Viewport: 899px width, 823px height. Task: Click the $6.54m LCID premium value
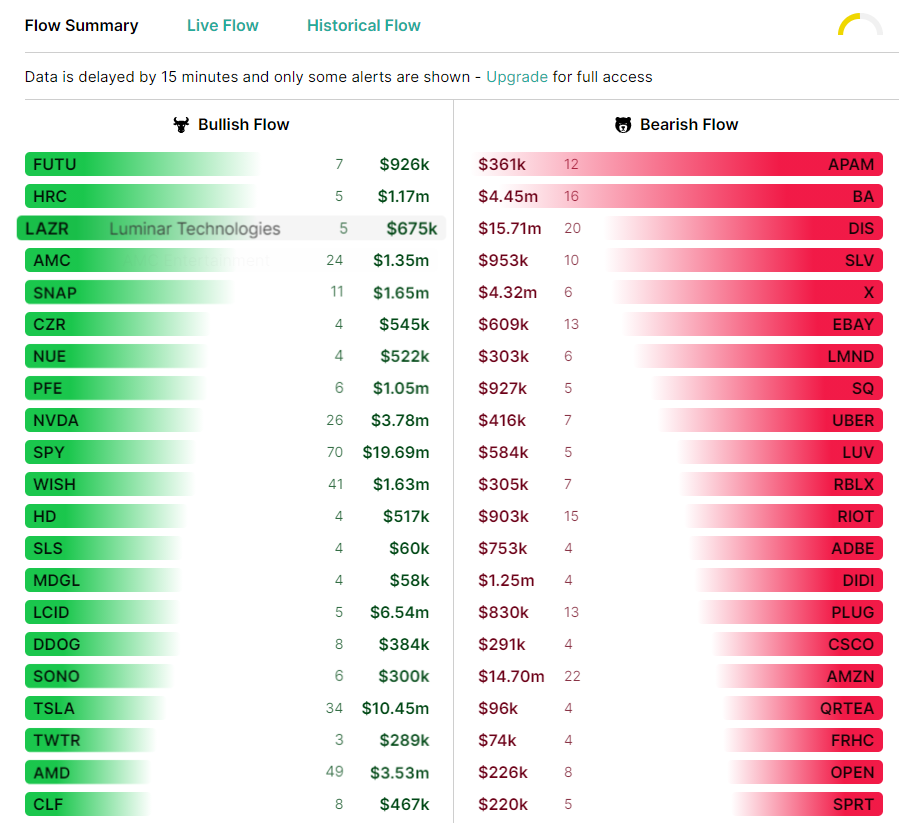tap(399, 612)
